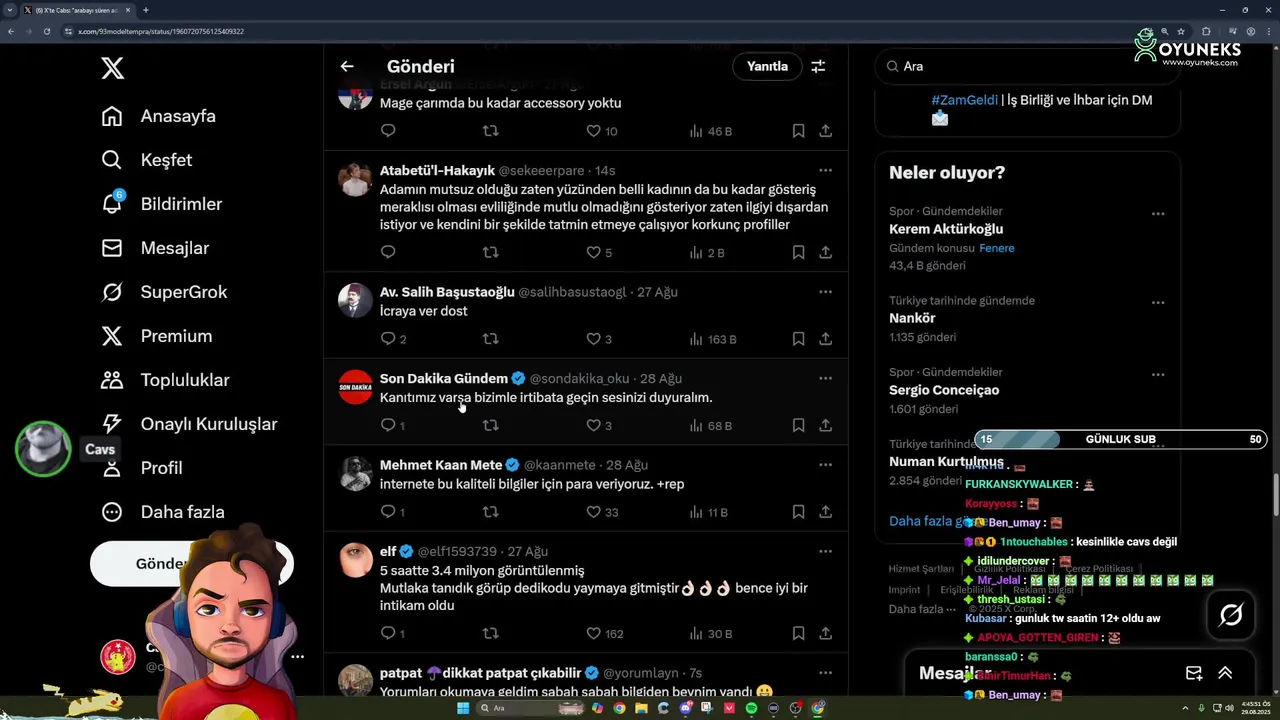Open the Profil sidebar item
Viewport: 1280px width, 720px height.
(x=141, y=468)
